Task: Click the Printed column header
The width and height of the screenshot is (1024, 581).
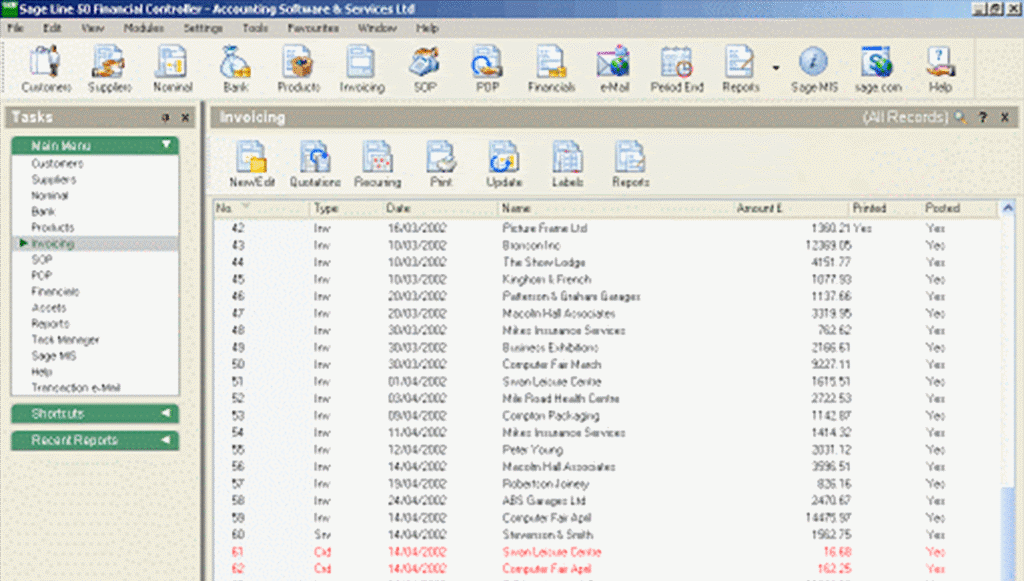Action: [885, 208]
